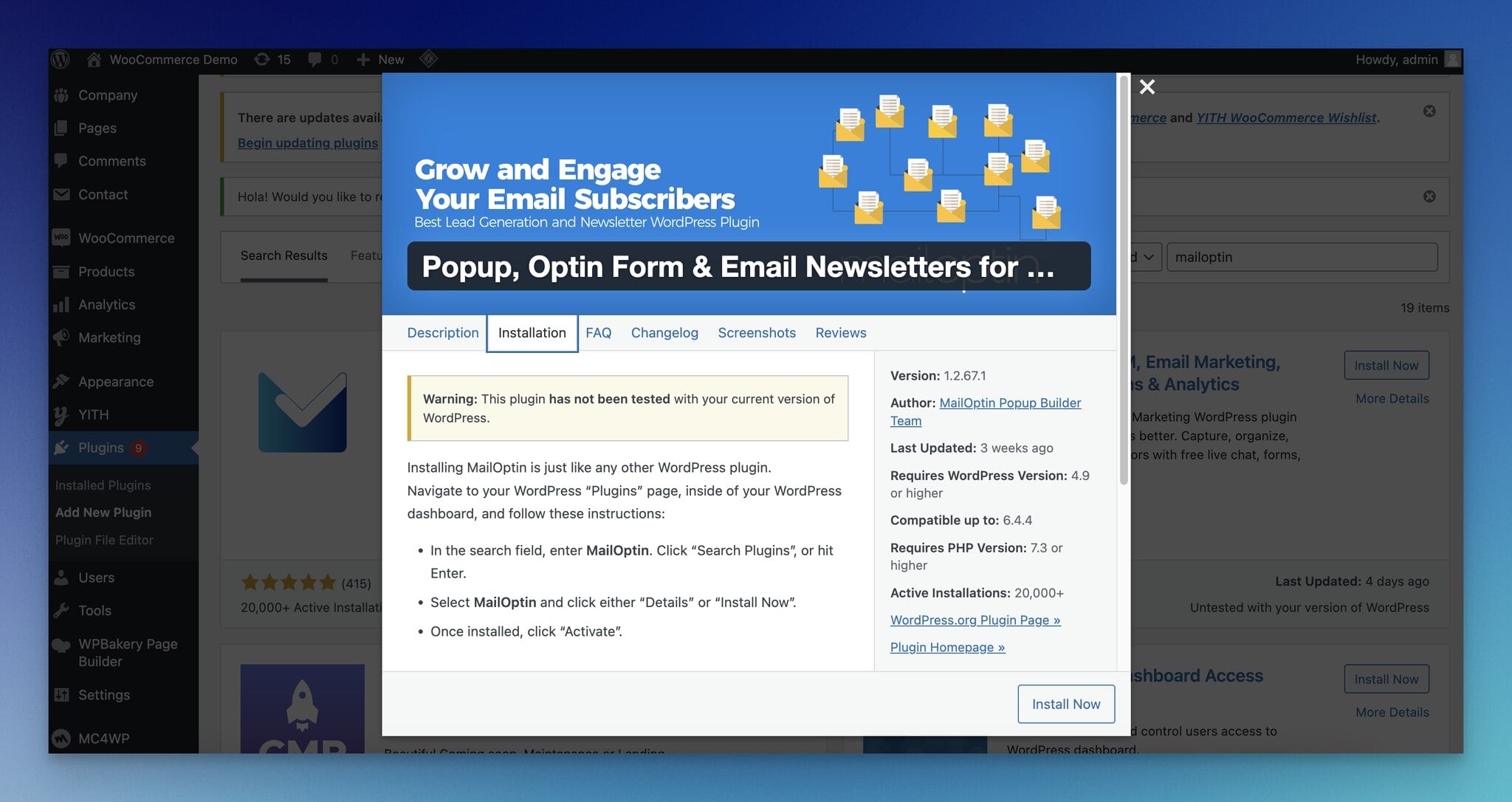Click the Plugins plug icon

(x=61, y=448)
